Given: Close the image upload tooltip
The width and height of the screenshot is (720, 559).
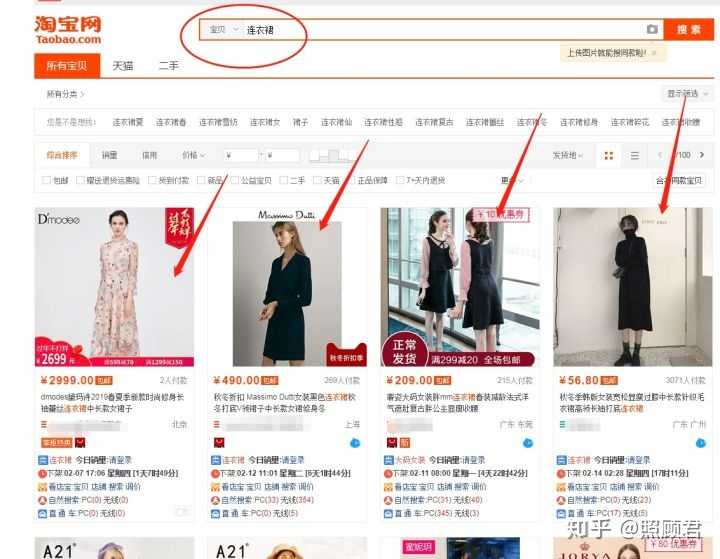Looking at the screenshot, I should [654, 53].
